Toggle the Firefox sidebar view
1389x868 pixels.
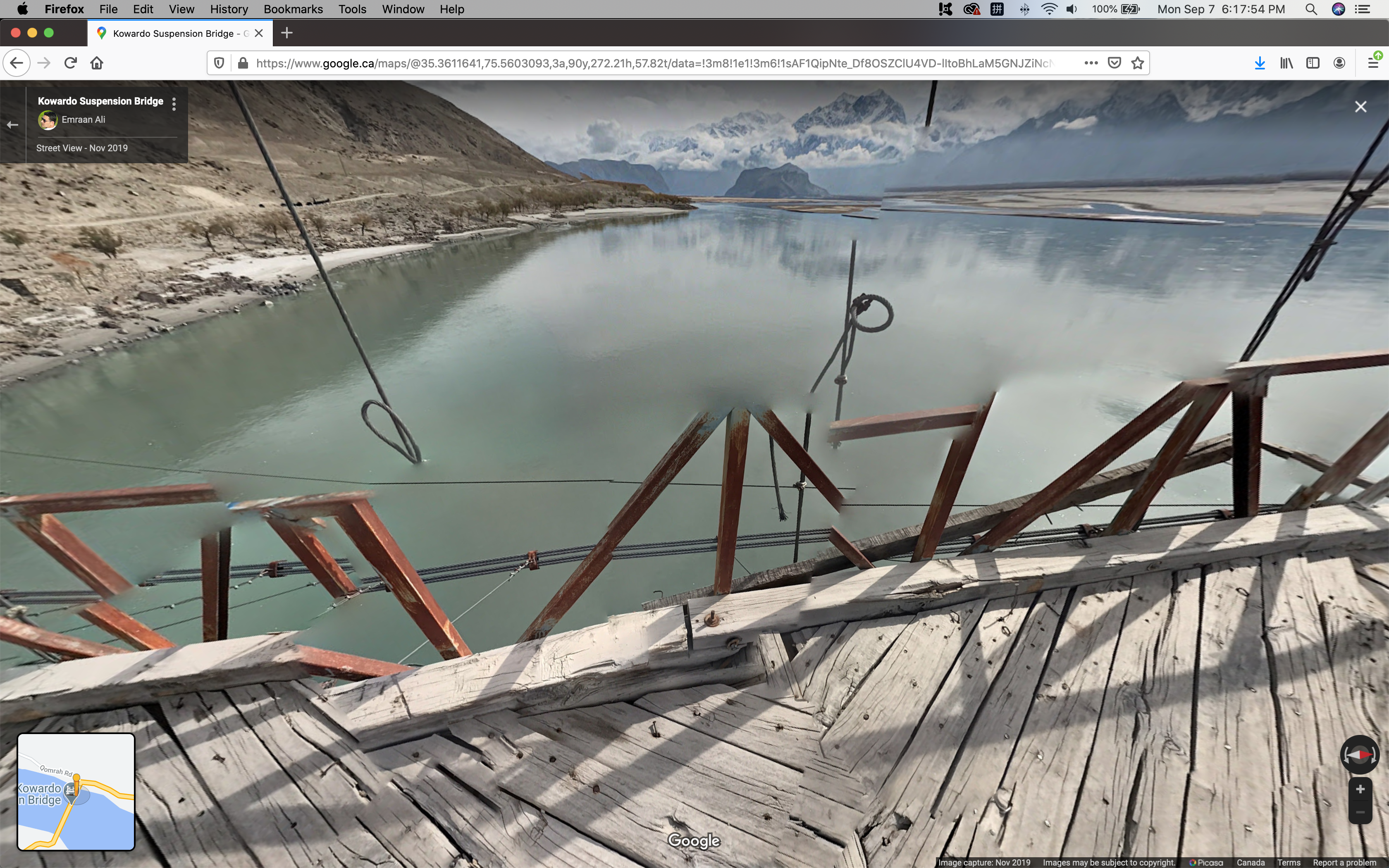[1313, 63]
